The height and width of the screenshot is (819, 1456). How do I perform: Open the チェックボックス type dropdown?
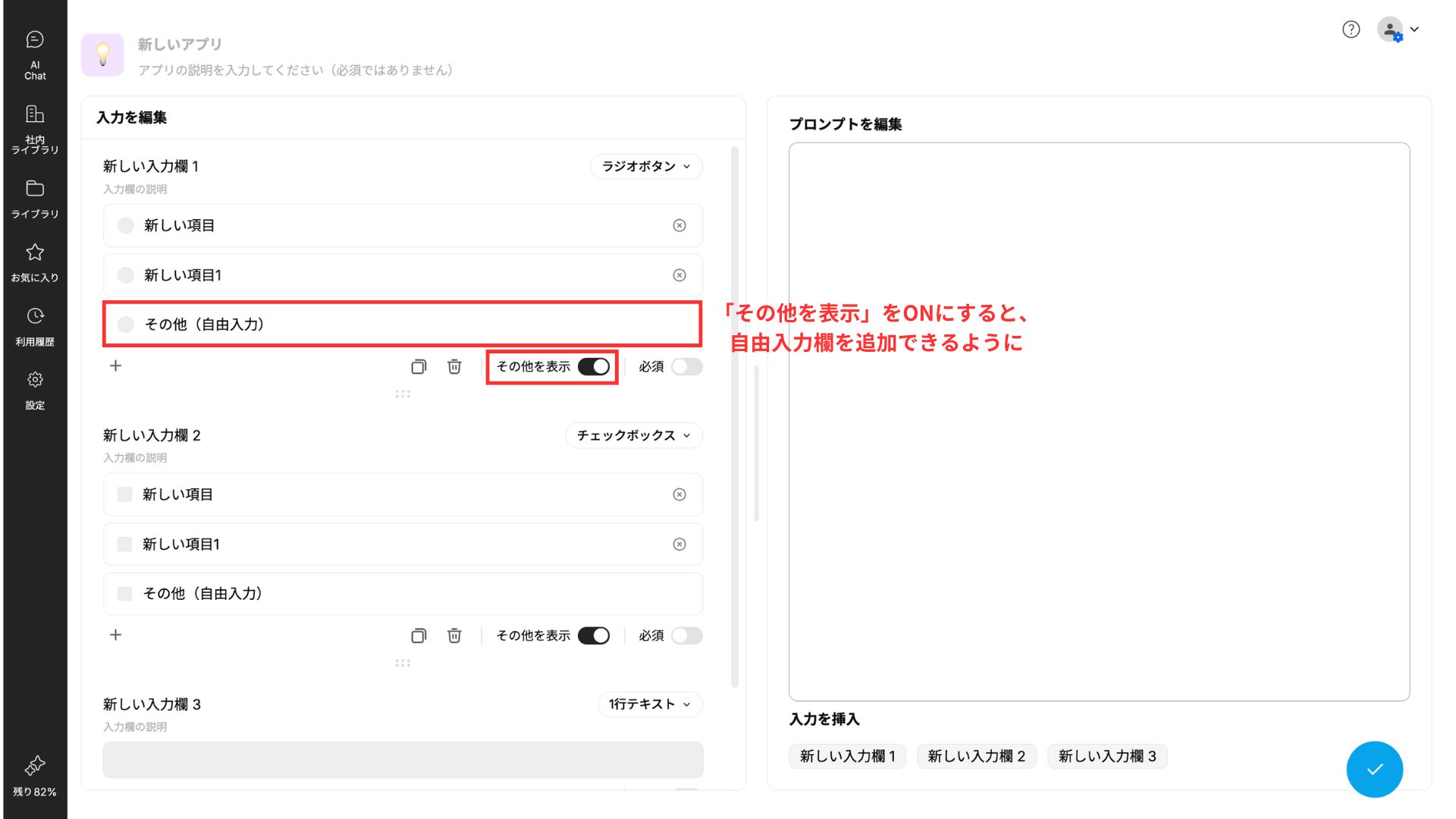(634, 435)
